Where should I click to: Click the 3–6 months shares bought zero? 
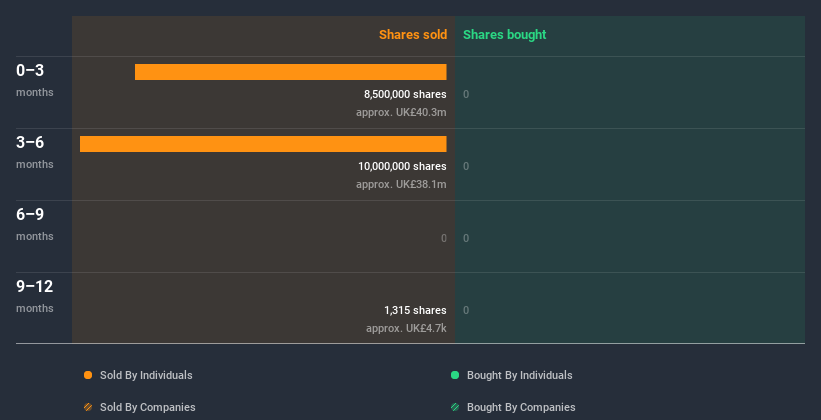click(466, 166)
